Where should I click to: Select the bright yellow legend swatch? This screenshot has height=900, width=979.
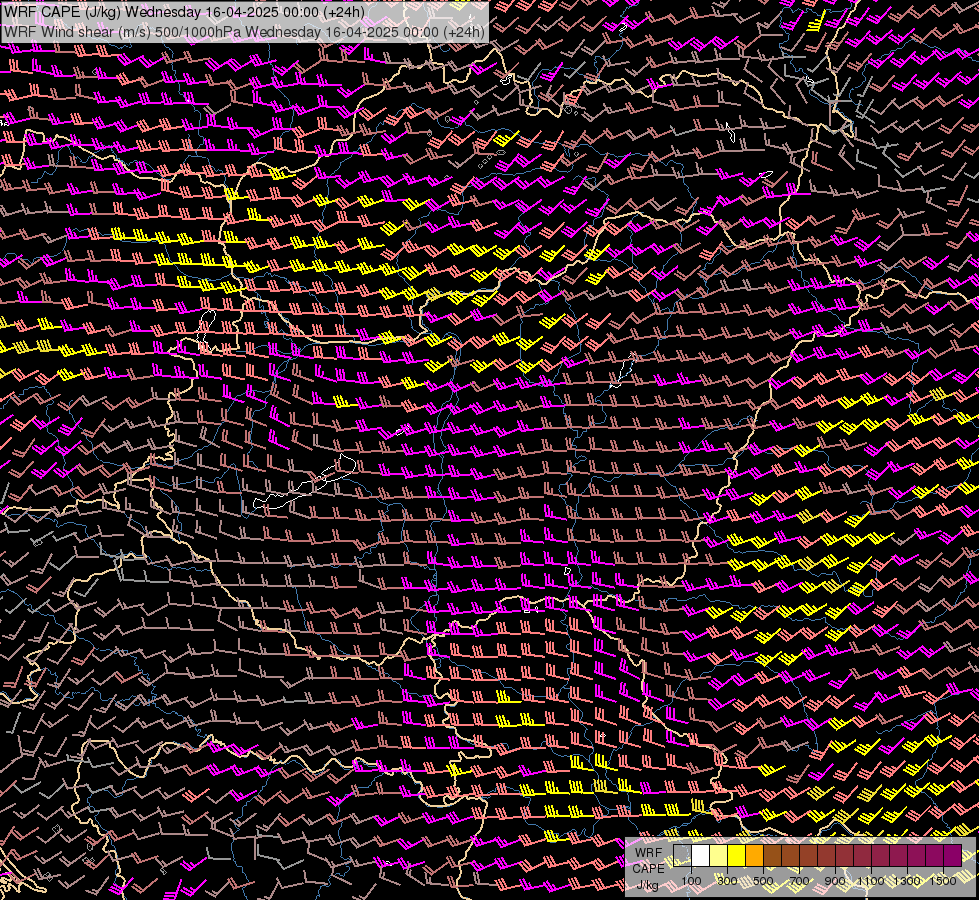737,855
